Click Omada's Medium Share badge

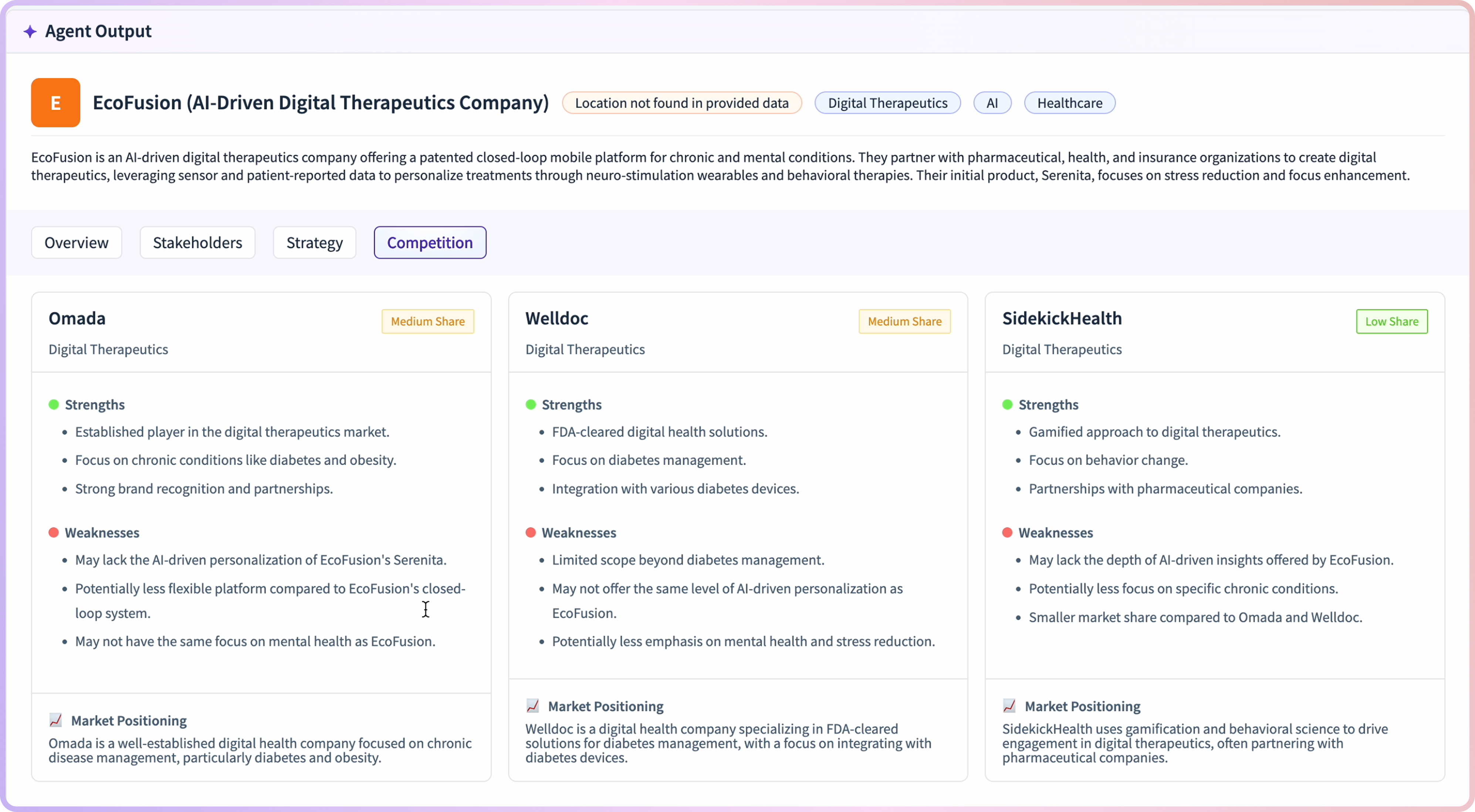(428, 322)
